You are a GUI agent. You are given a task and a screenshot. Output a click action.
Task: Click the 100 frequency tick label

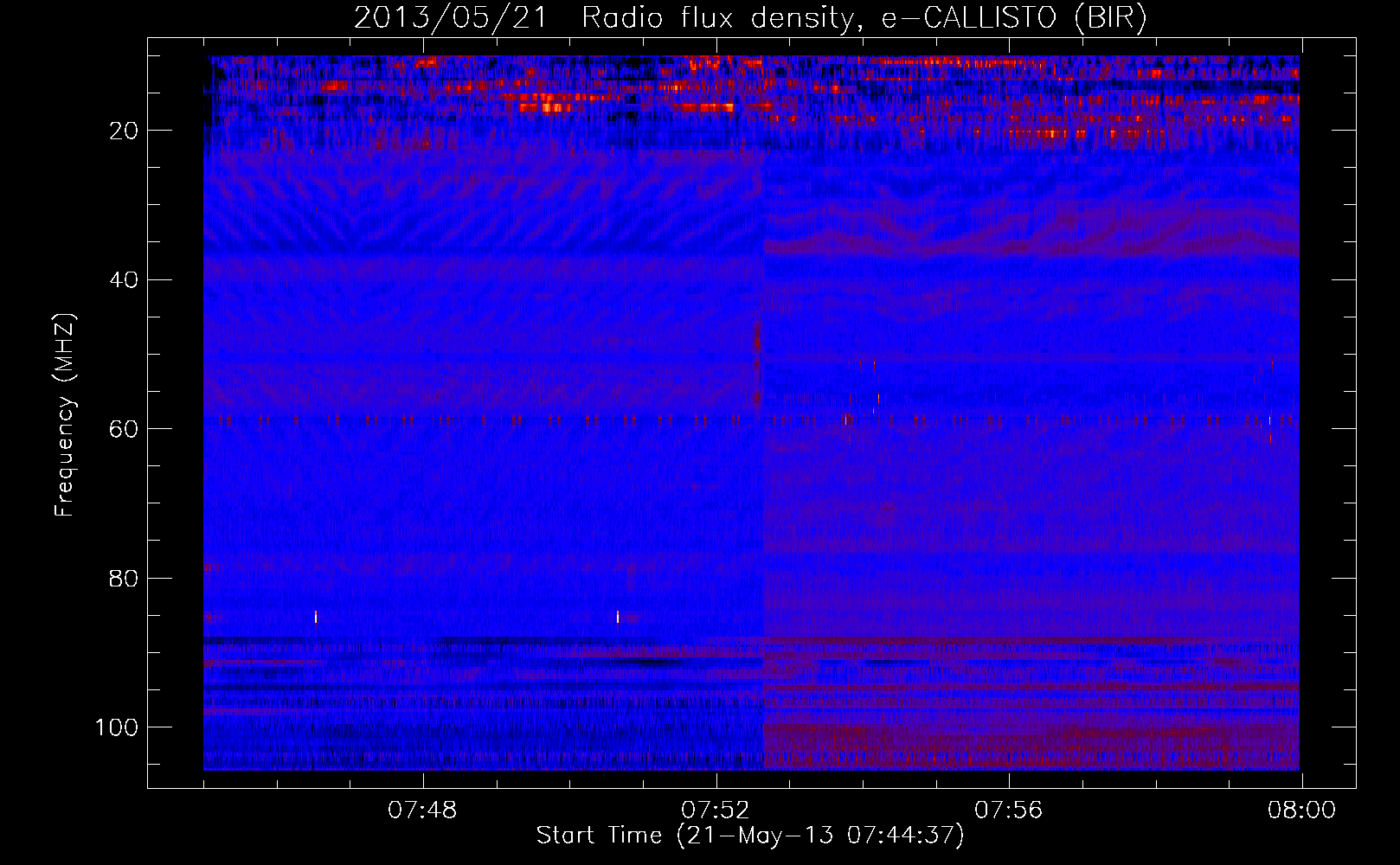pos(117,727)
